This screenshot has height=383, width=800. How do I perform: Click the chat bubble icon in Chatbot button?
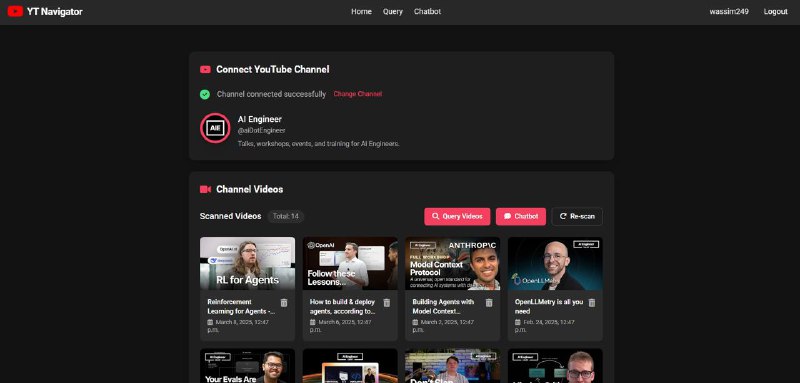(x=508, y=216)
